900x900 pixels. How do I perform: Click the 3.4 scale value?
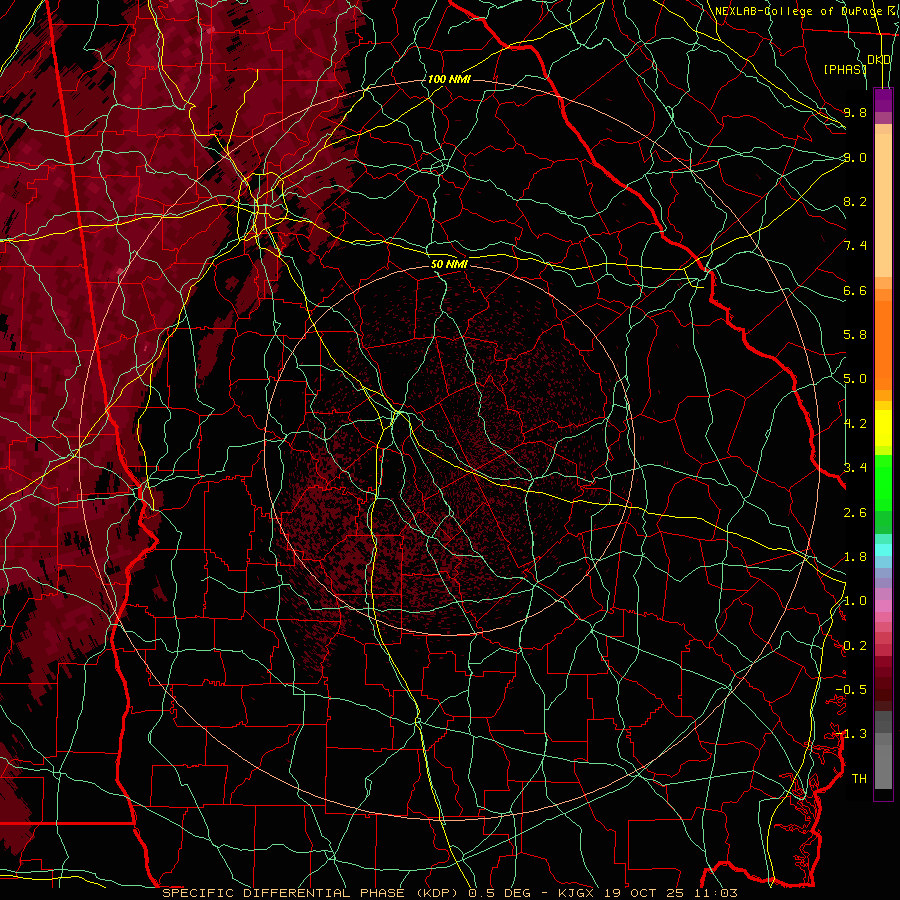pos(855,468)
